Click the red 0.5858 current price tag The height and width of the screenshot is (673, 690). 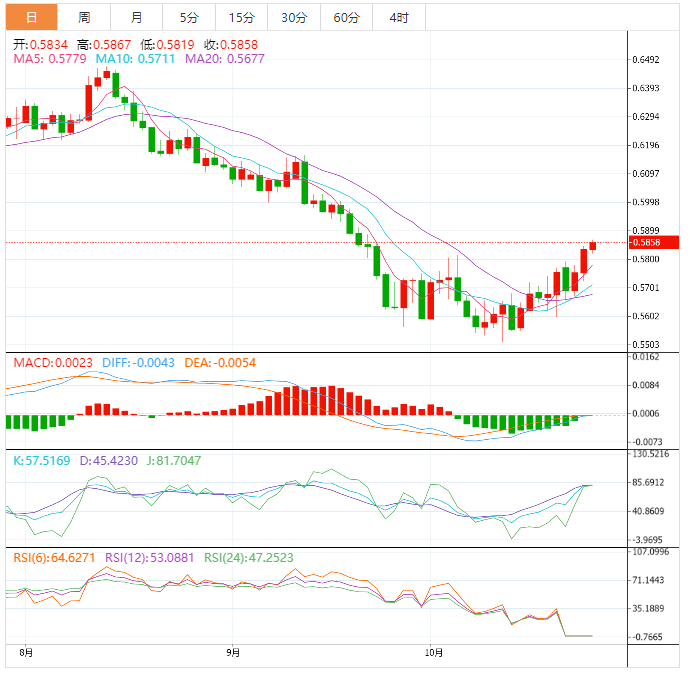(x=653, y=243)
